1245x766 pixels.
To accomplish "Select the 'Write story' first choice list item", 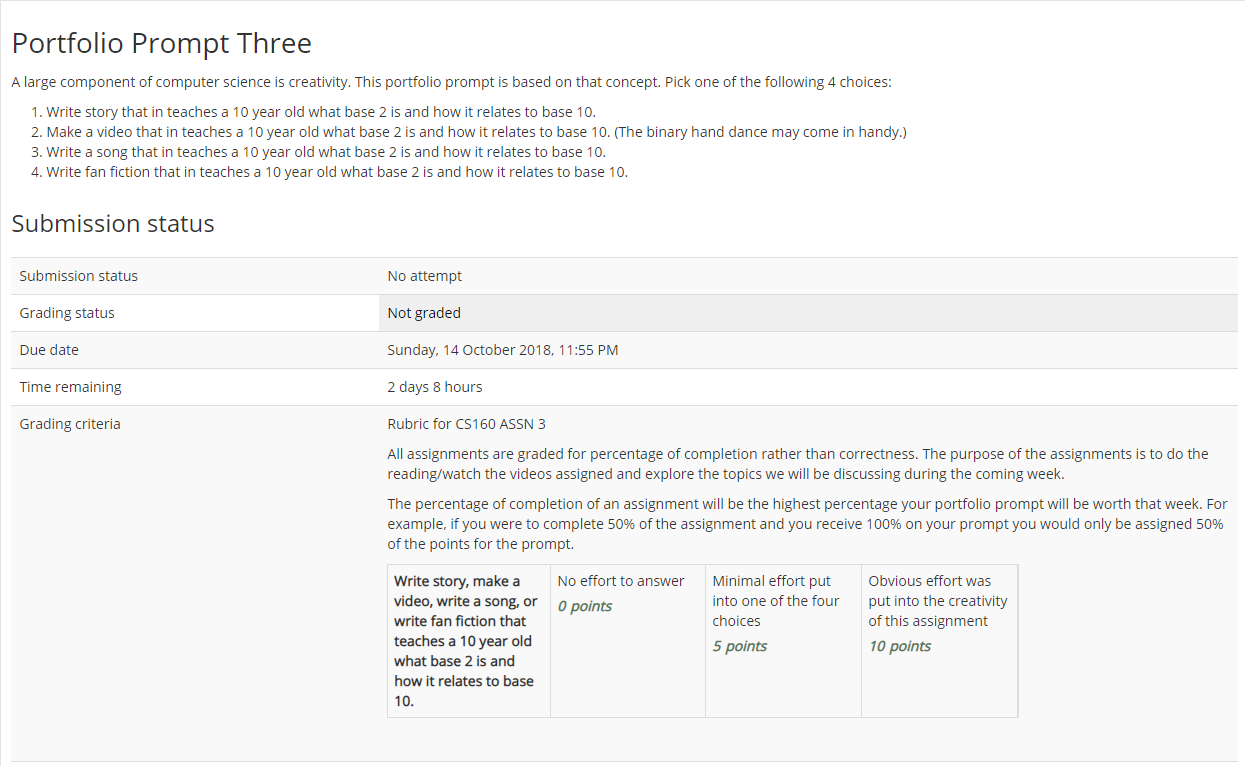I will coord(320,112).
